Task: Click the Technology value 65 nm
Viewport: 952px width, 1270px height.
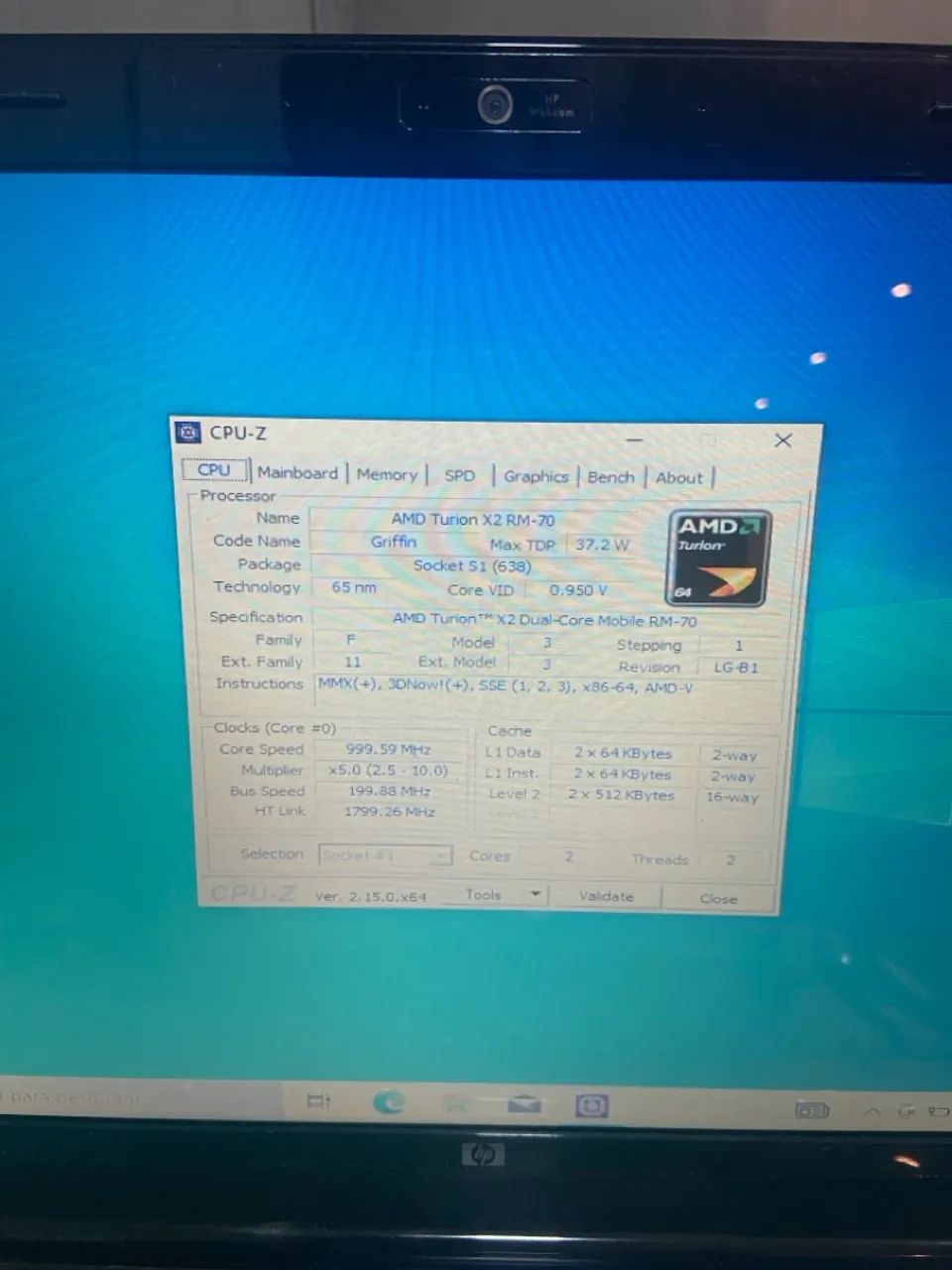Action: (354, 587)
